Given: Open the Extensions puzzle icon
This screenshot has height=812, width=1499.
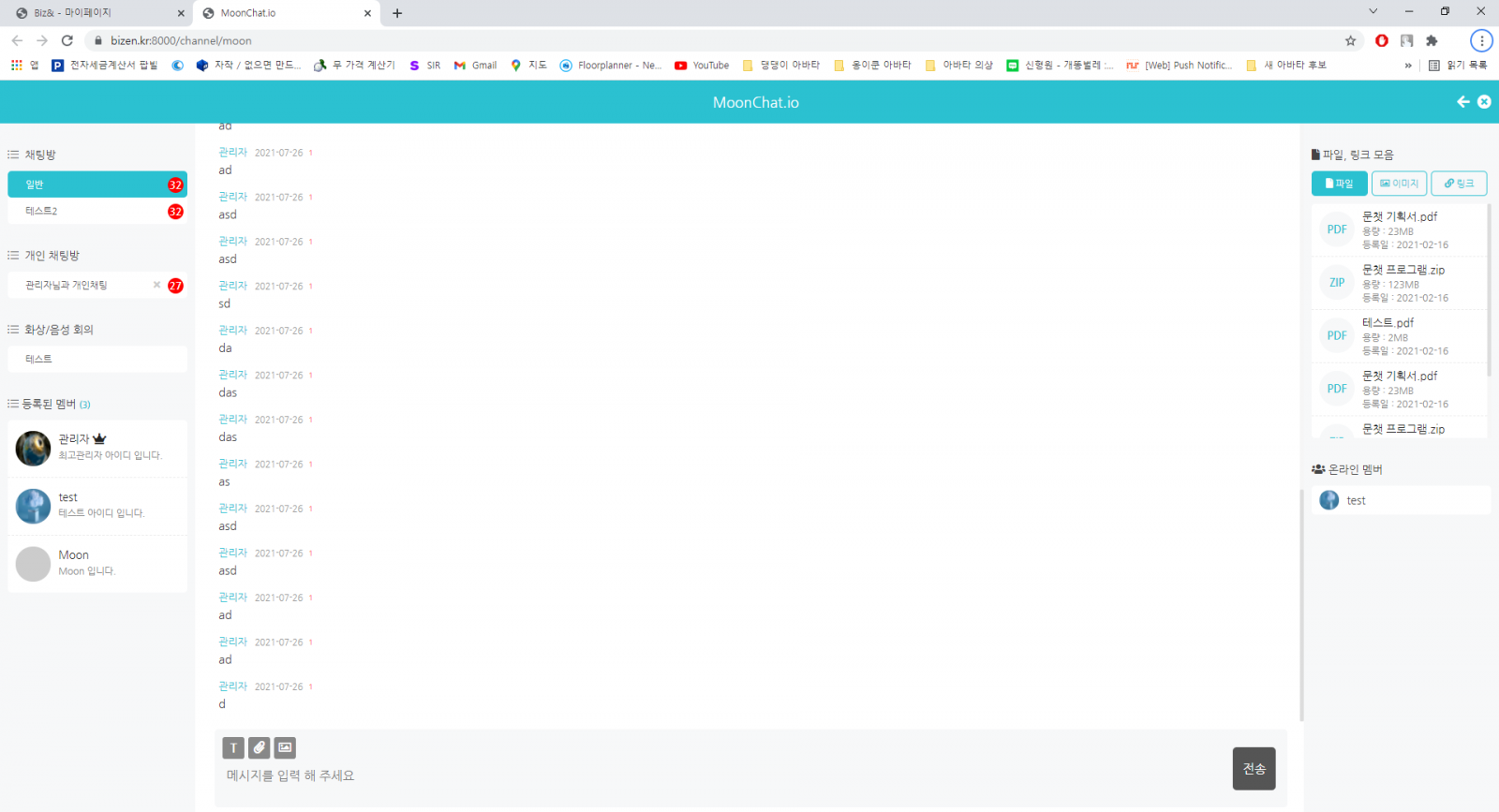Looking at the screenshot, I should [x=1432, y=40].
